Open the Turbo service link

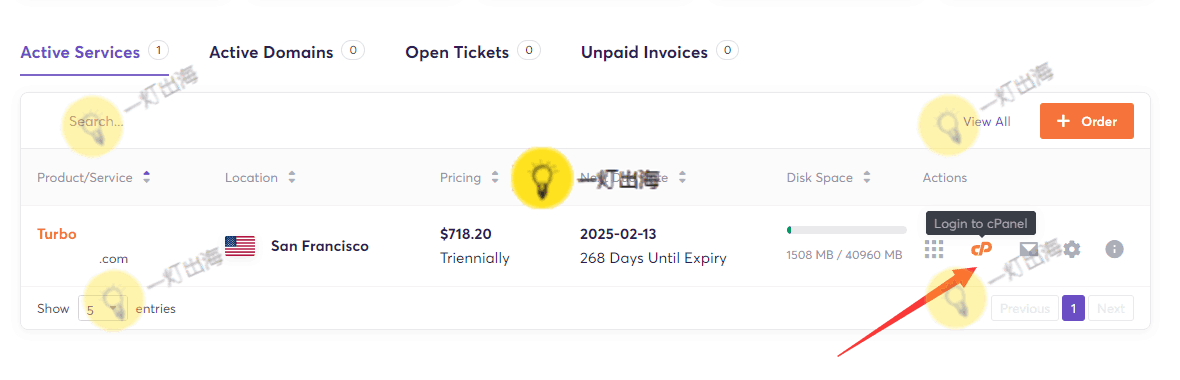pos(56,234)
